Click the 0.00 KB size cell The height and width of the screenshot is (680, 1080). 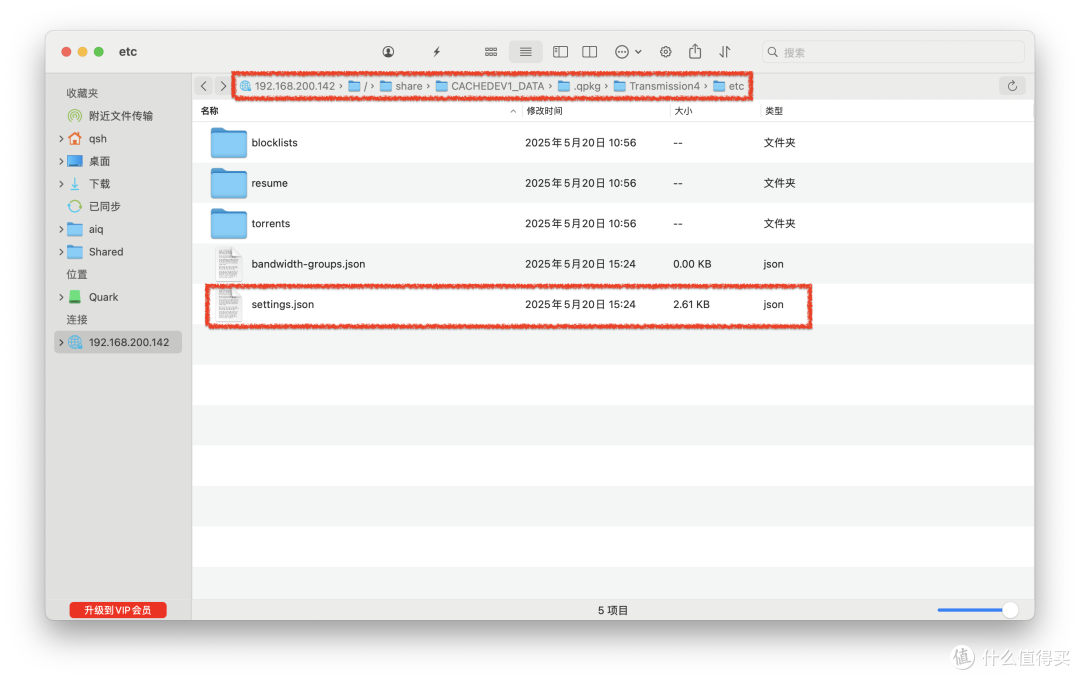(692, 264)
